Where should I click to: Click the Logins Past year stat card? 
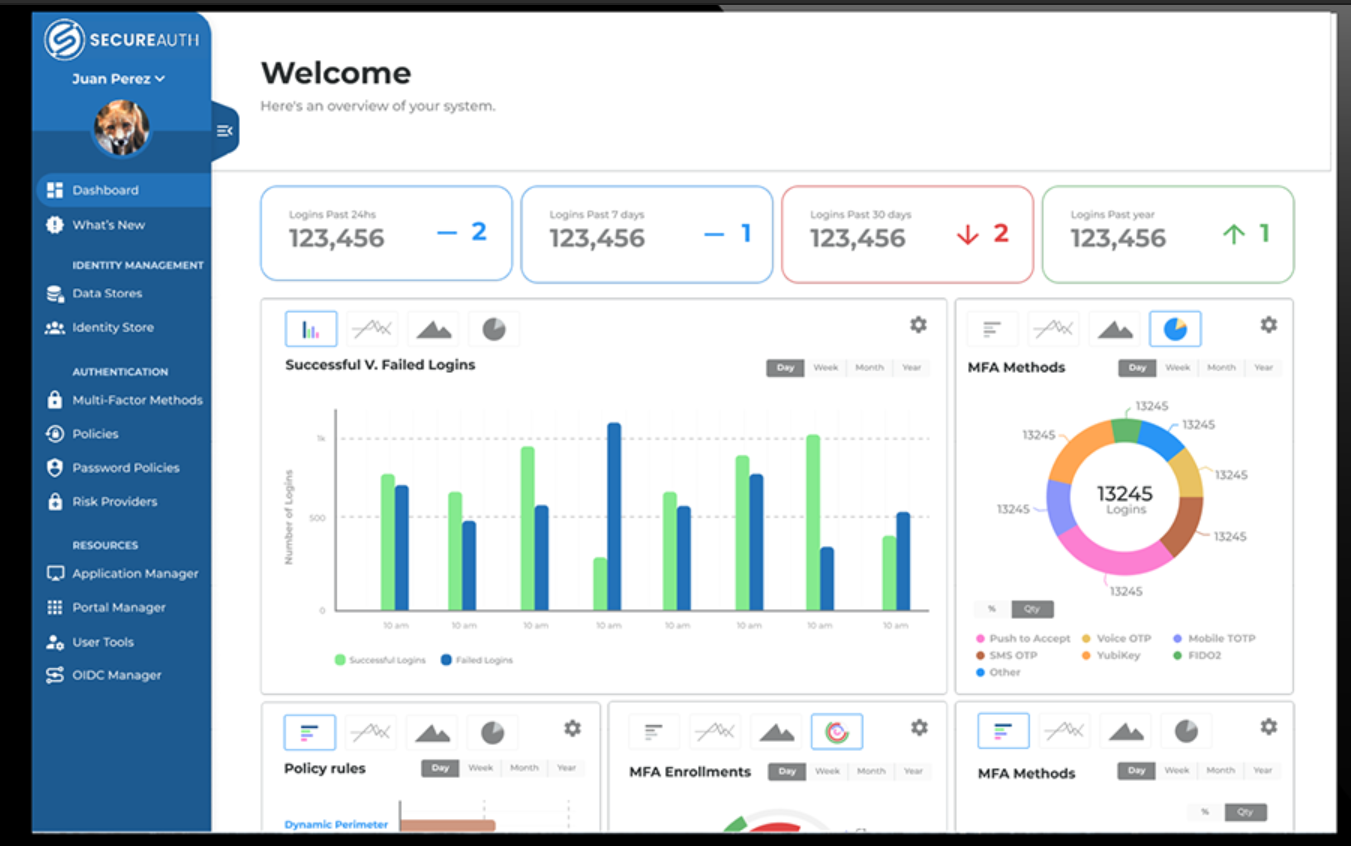click(1167, 232)
